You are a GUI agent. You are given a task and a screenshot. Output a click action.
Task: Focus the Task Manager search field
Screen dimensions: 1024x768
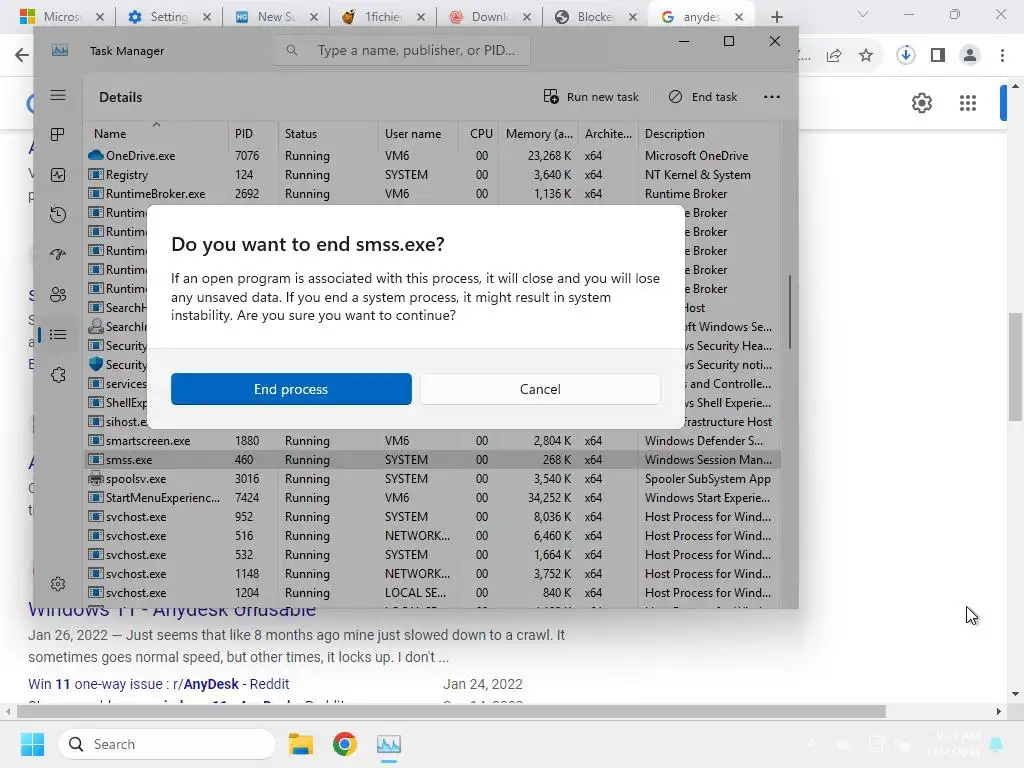(402, 50)
